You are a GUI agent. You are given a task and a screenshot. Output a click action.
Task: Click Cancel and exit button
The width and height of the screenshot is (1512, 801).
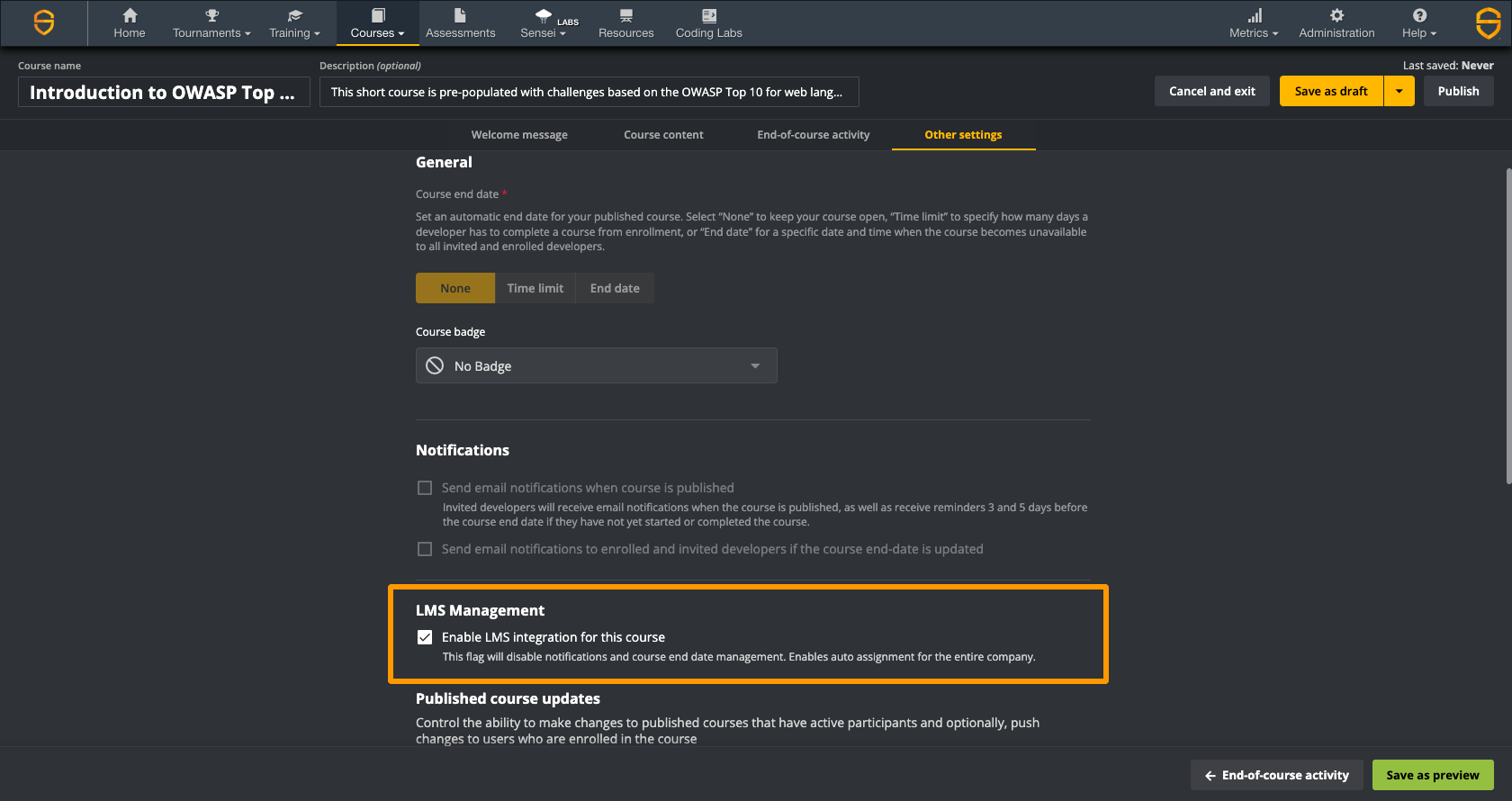pyautogui.click(x=1212, y=91)
